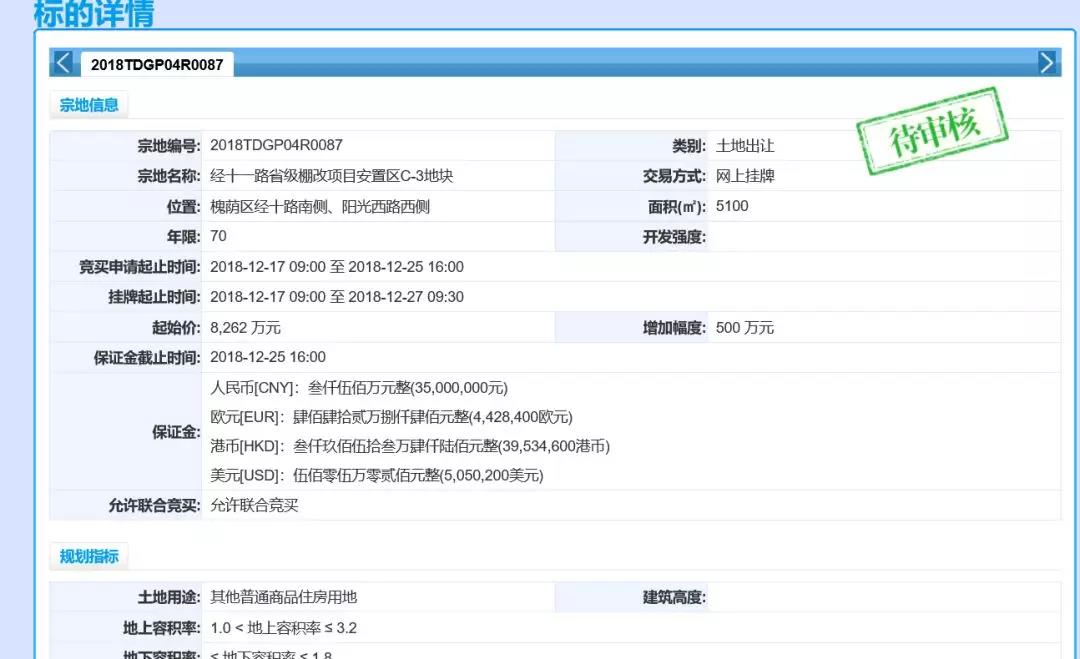The width and height of the screenshot is (1080, 659).
Task: Open the 宗地信息 section tab
Action: pos(89,105)
